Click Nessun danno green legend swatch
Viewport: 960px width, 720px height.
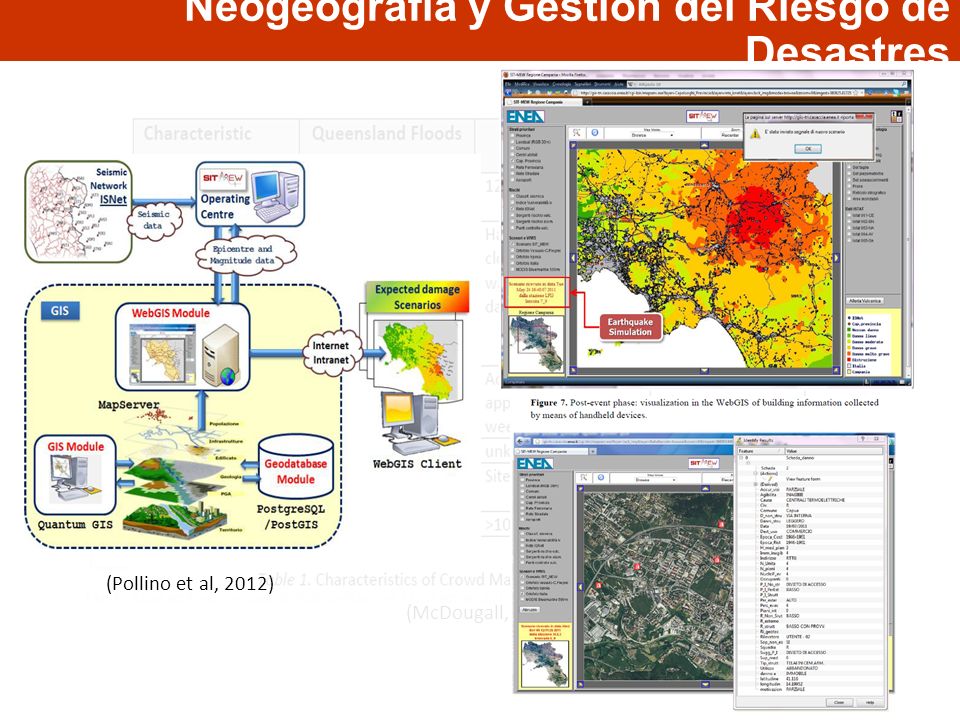click(x=850, y=330)
